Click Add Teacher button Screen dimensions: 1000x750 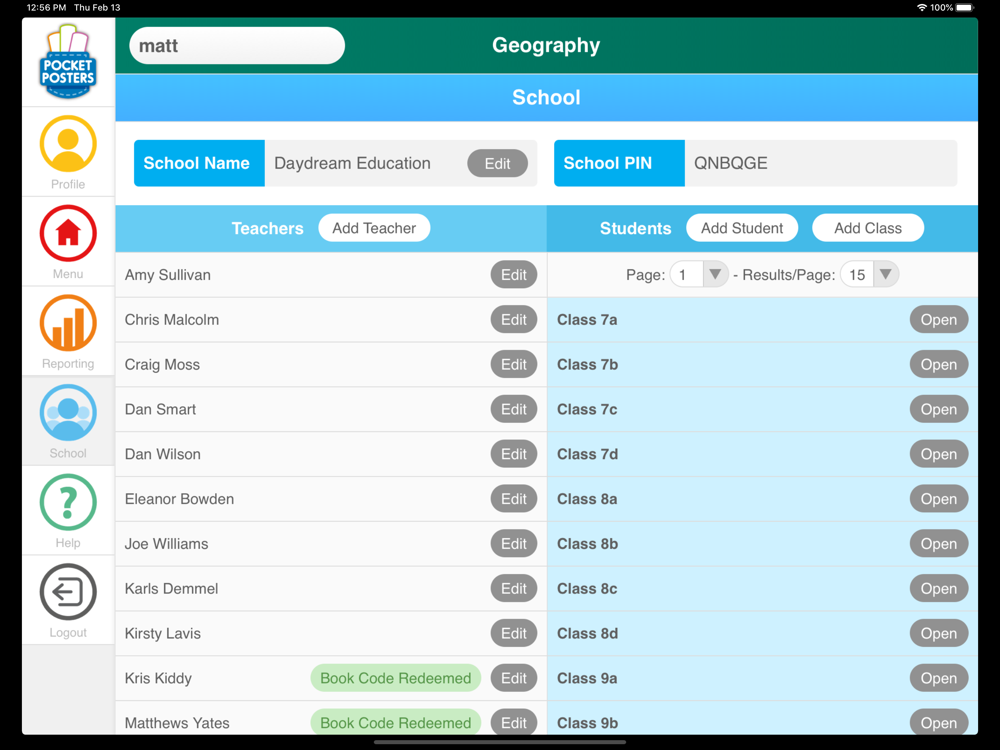[374, 228]
